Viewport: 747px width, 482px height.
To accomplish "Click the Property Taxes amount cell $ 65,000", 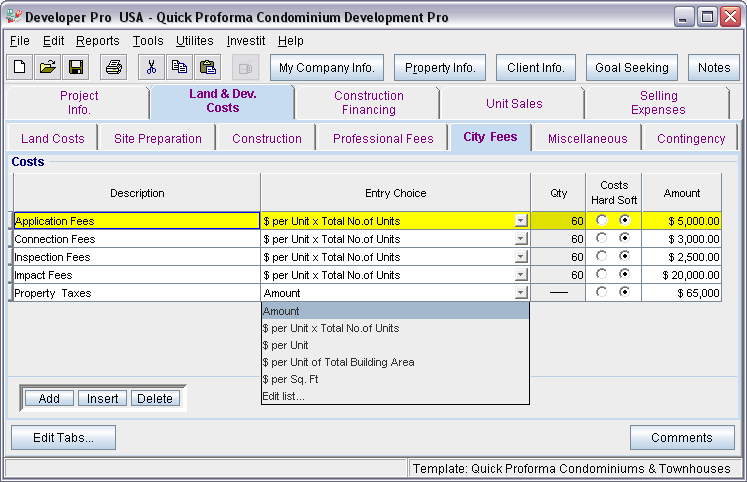I will pyautogui.click(x=682, y=293).
